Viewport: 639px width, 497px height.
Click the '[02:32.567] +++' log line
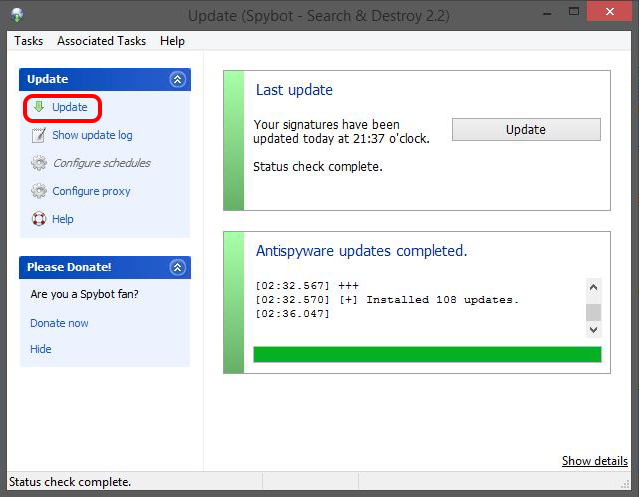[x=307, y=286]
